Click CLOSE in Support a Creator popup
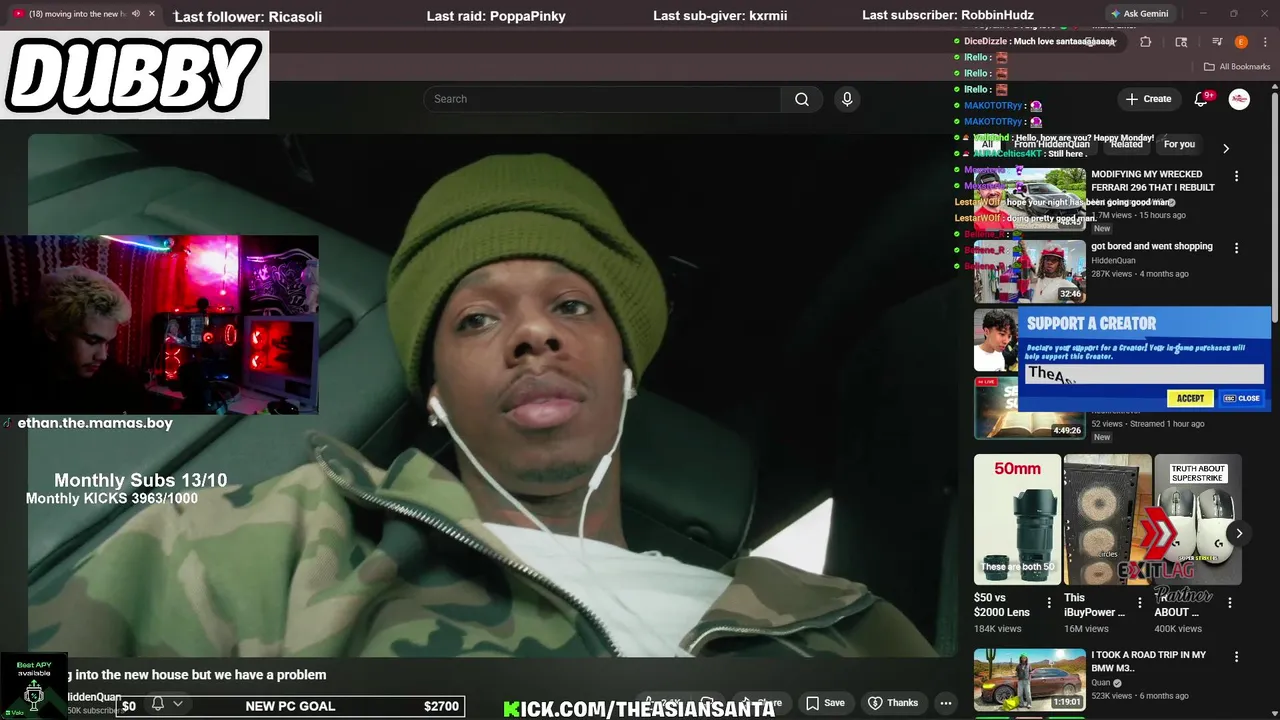 (x=1242, y=398)
